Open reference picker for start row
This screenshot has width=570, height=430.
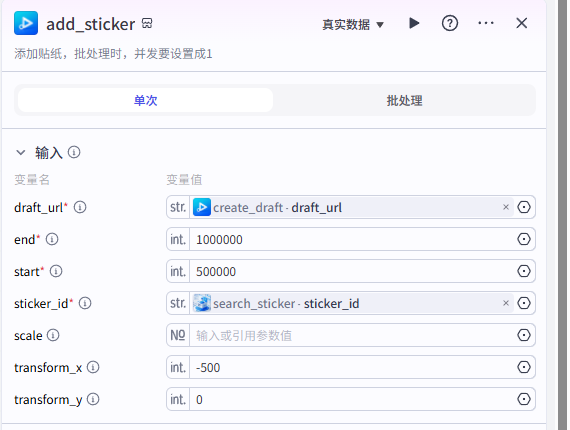coord(524,271)
